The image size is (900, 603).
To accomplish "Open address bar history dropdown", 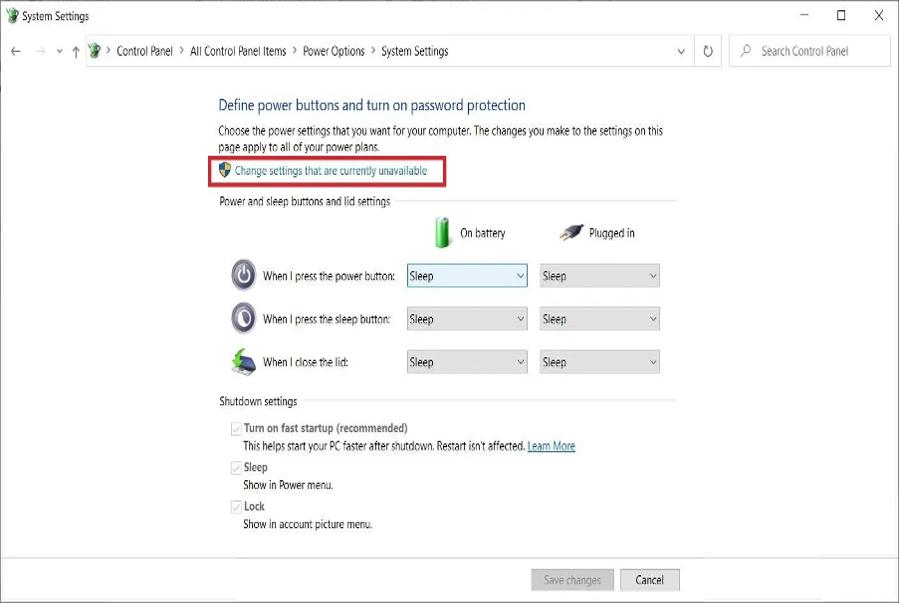I will (x=681, y=51).
